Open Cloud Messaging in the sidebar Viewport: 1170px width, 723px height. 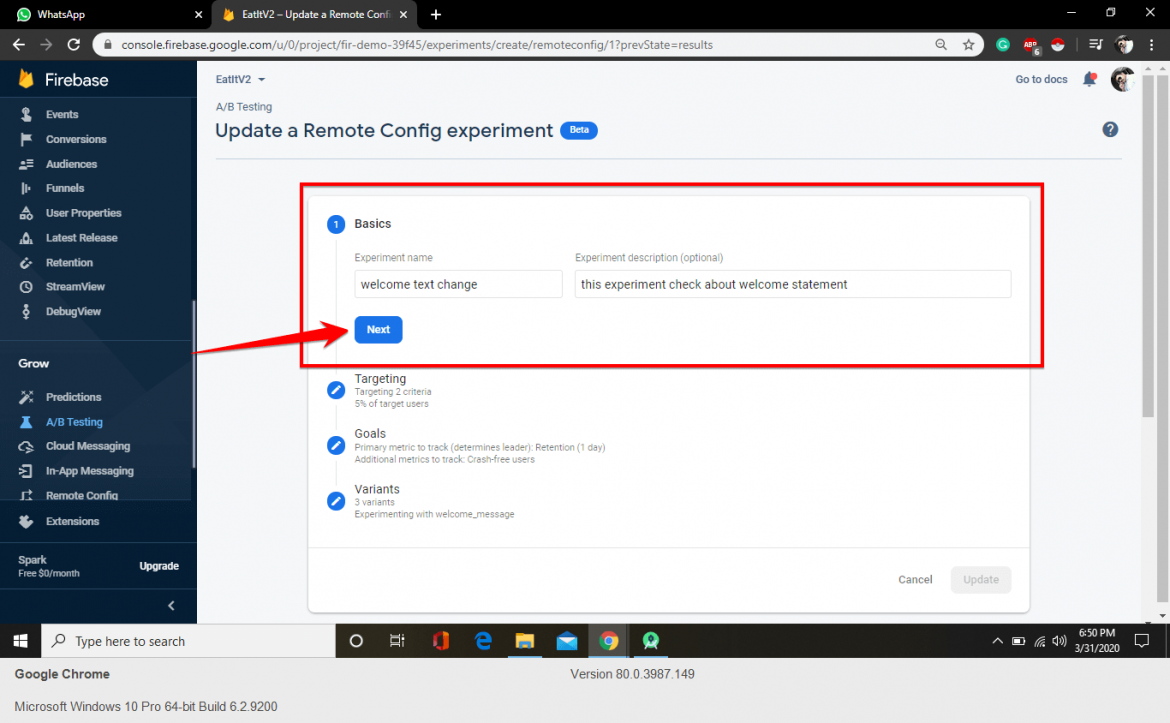(88, 446)
